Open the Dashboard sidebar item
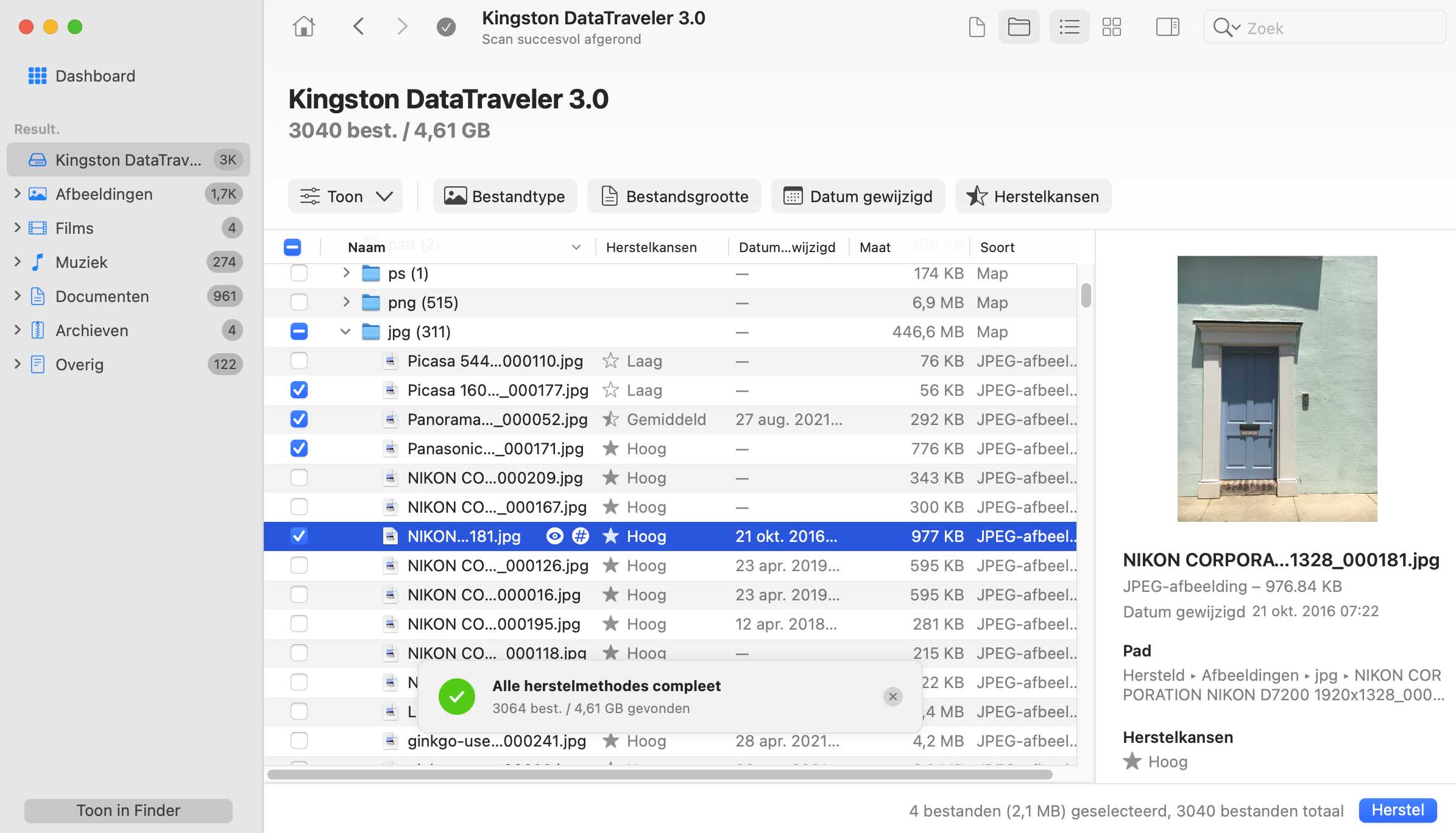The width and height of the screenshot is (1456, 833). point(82,76)
